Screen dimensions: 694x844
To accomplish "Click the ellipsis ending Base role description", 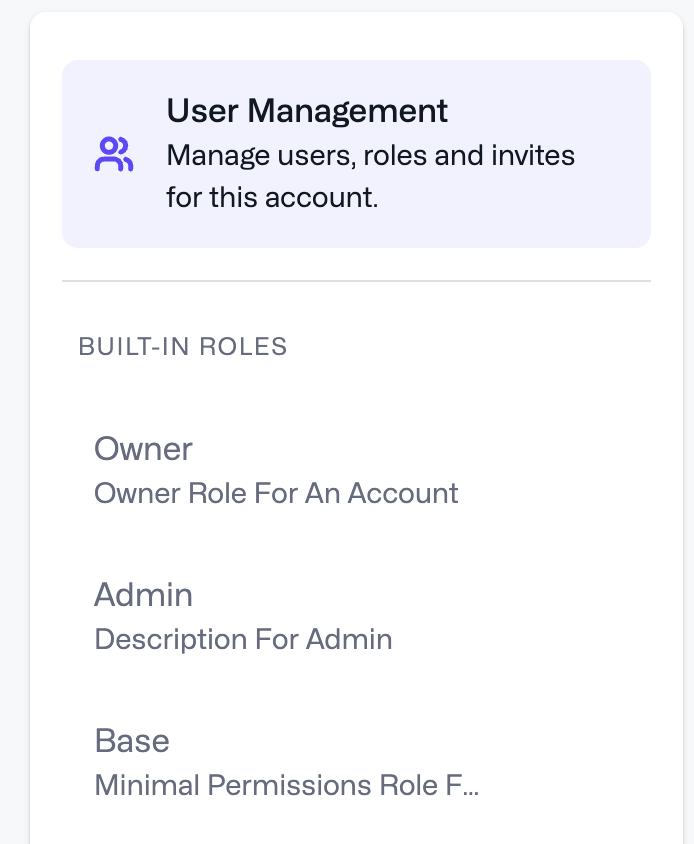I will 472,787.
